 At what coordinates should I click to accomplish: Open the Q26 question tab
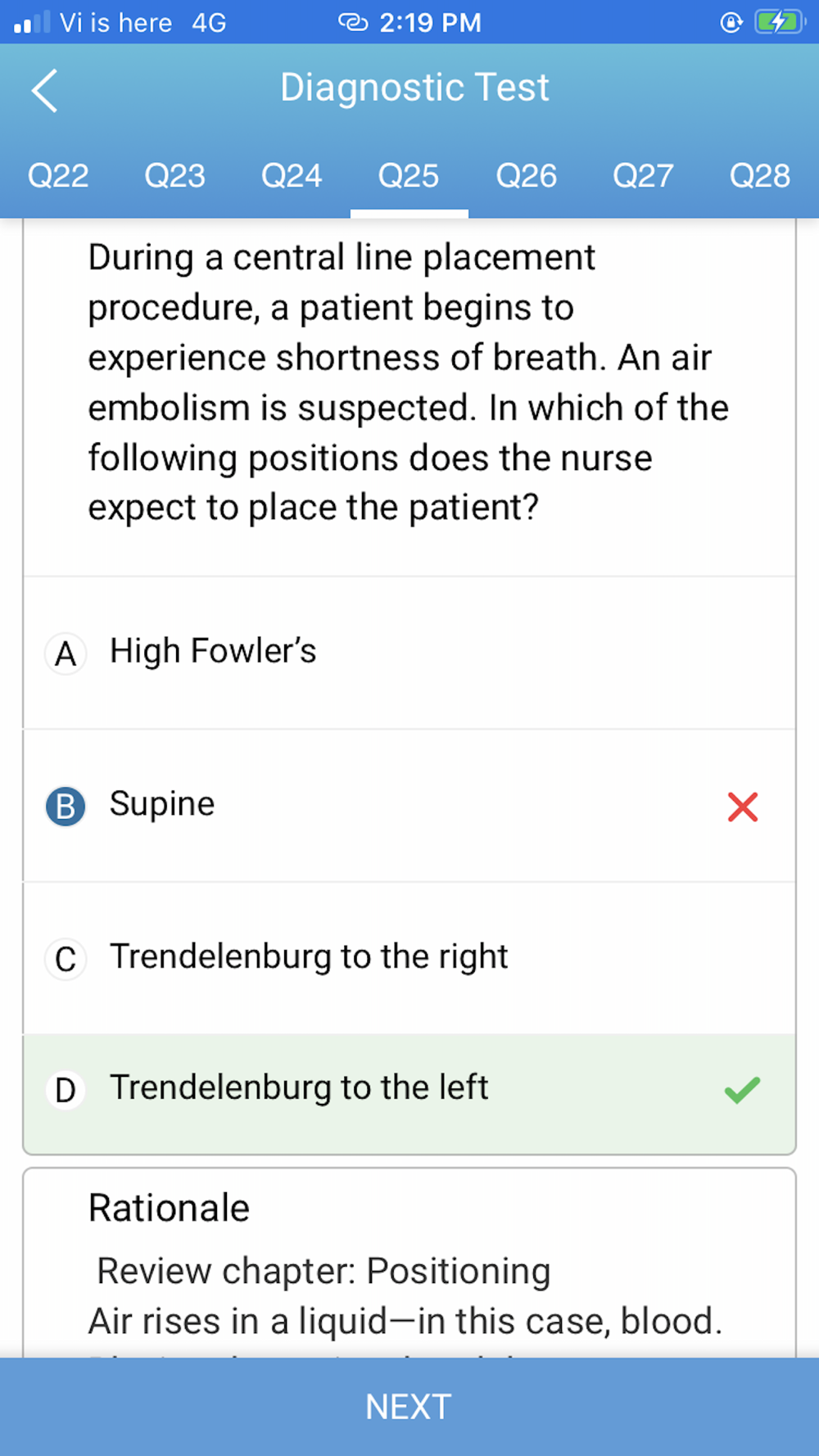pos(527,176)
